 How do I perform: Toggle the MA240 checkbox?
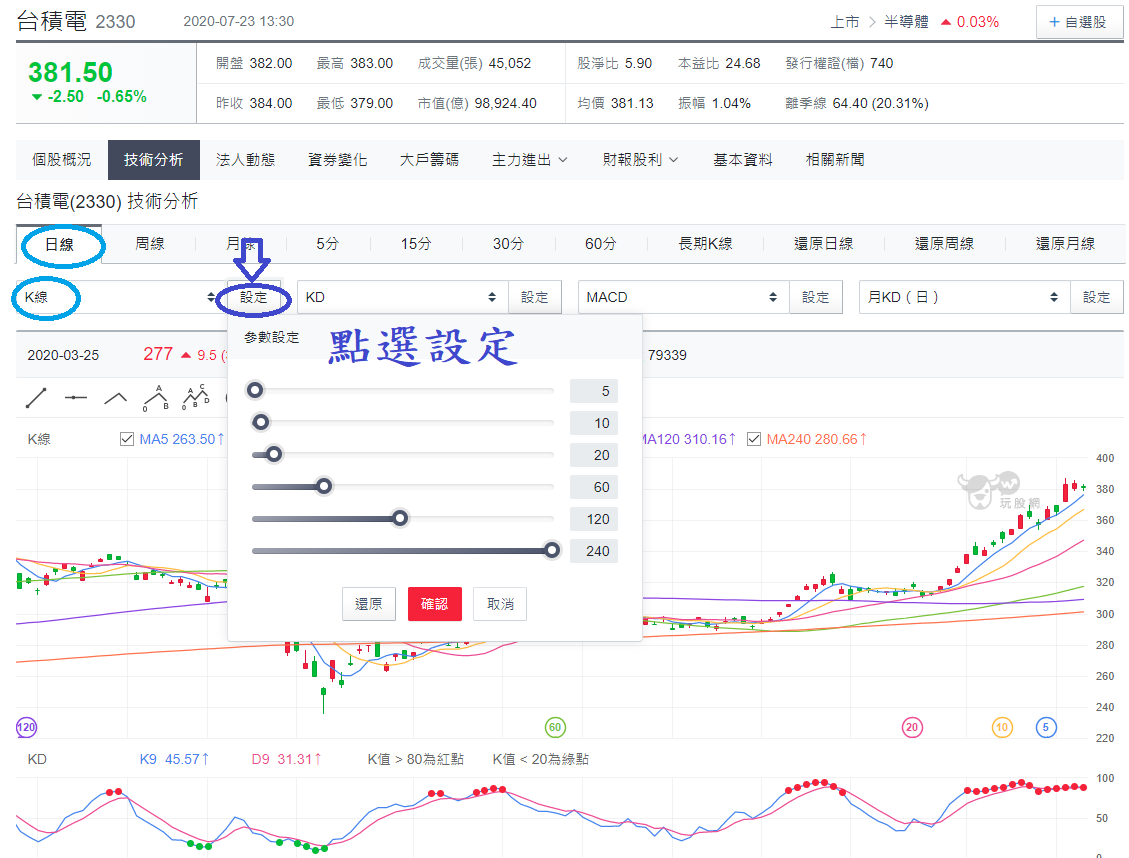coord(754,439)
